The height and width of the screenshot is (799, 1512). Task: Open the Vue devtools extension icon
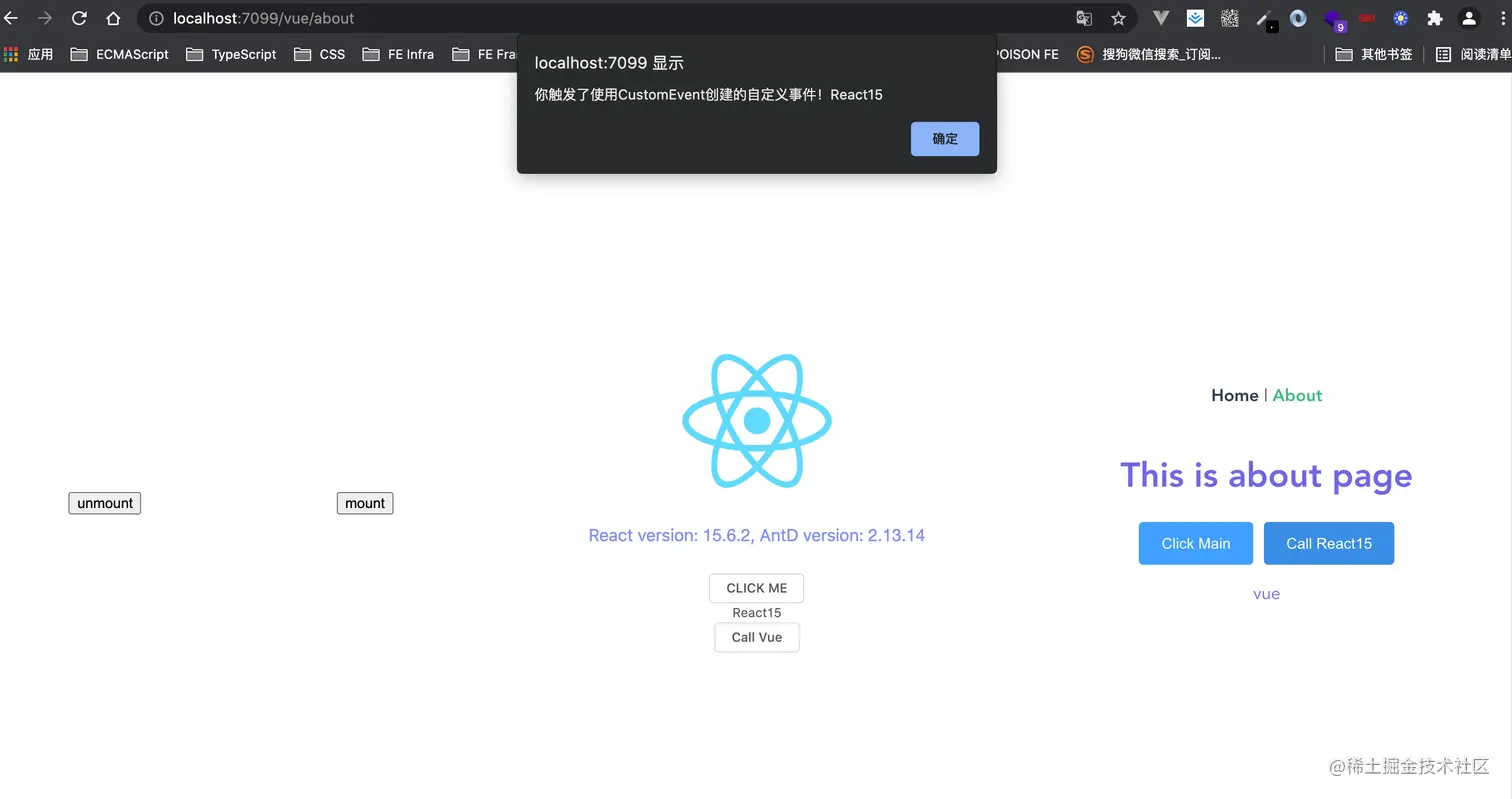(1161, 18)
